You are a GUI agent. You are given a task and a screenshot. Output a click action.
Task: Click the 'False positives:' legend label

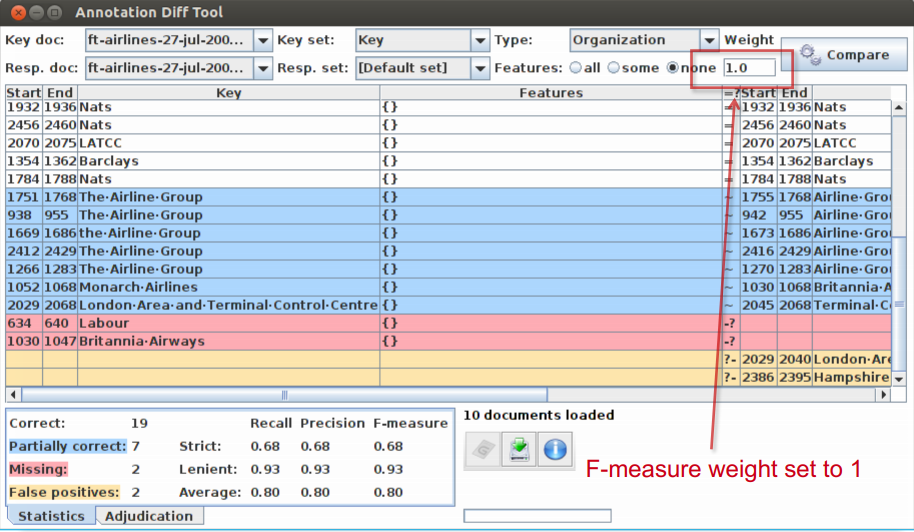64,492
